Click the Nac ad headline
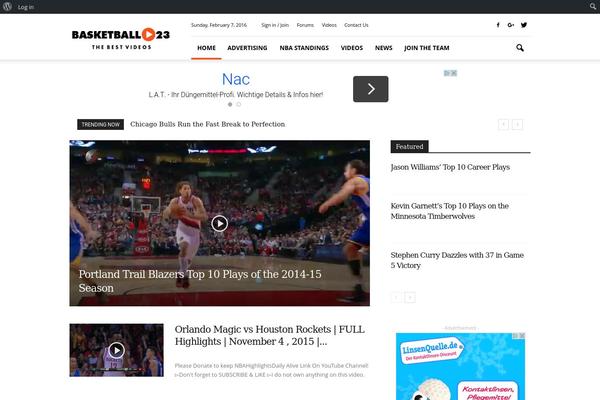The width and height of the screenshot is (600, 400). click(x=236, y=79)
